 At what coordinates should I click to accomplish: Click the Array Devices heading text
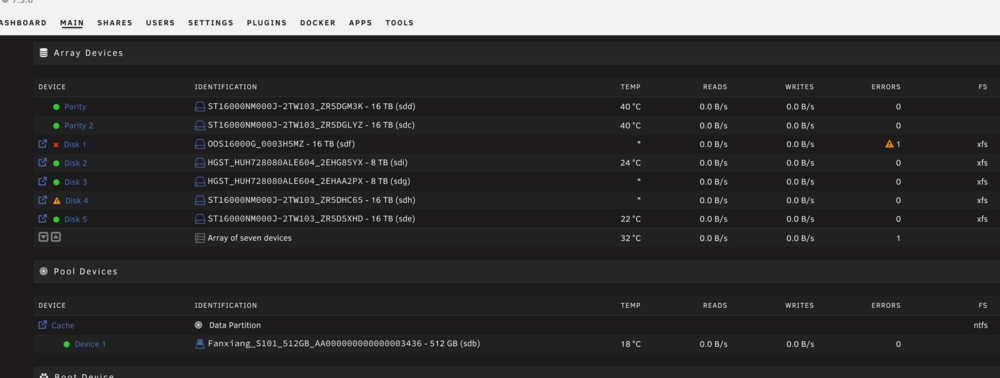pos(89,53)
